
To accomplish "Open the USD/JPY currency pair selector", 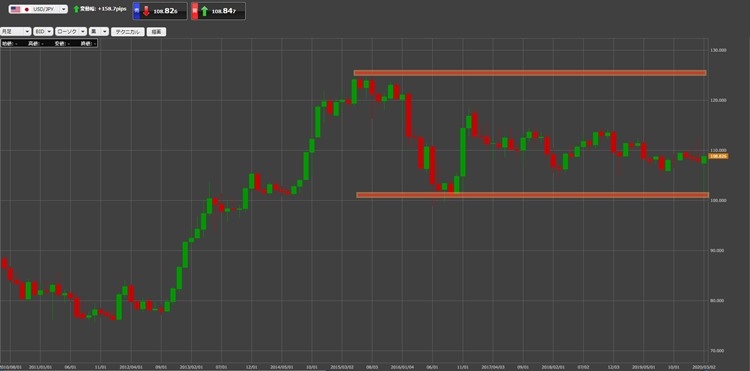I will pos(38,10).
